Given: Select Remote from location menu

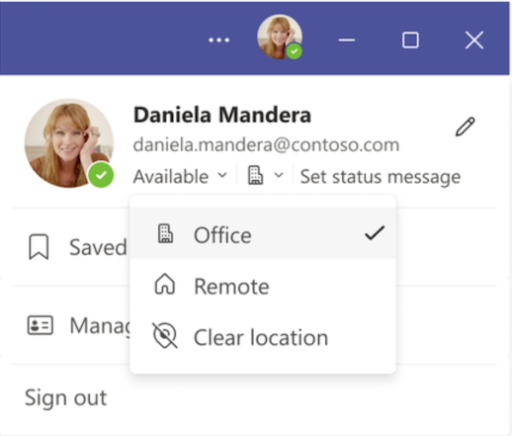Looking at the screenshot, I should [x=263, y=286].
